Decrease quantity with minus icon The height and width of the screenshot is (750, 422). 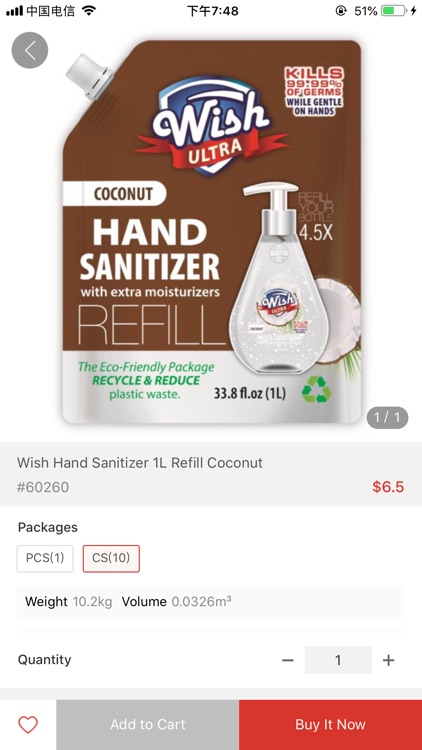click(x=288, y=661)
